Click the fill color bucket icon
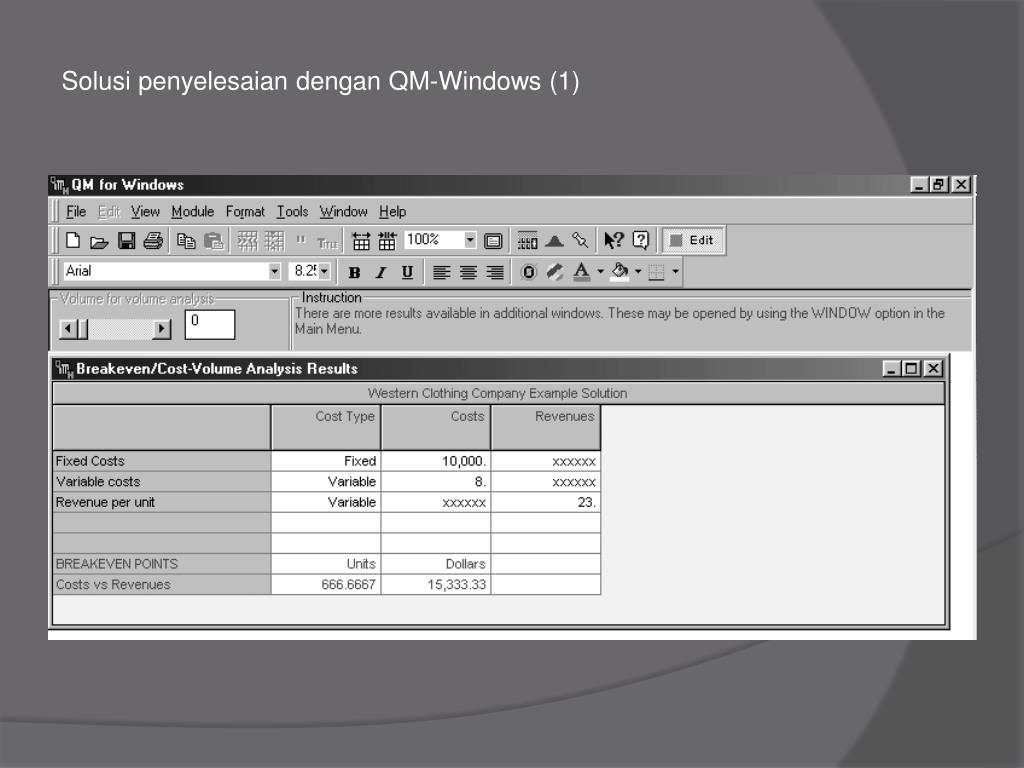 (x=620, y=272)
